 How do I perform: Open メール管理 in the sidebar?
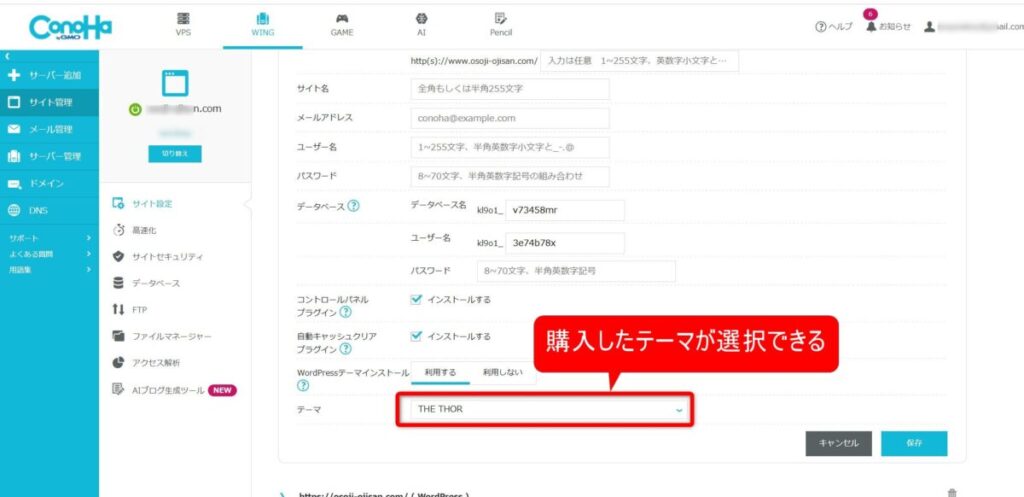pyautogui.click(x=50, y=129)
